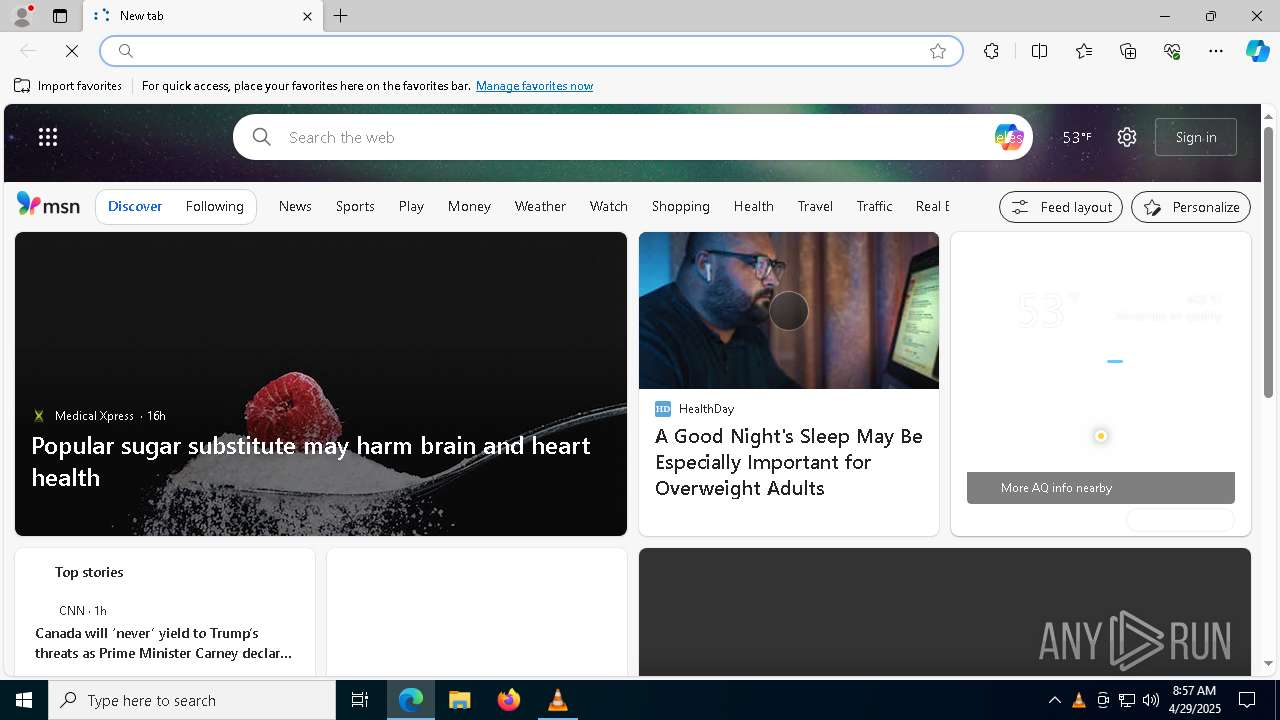Open VLC media player from taskbar

point(558,700)
